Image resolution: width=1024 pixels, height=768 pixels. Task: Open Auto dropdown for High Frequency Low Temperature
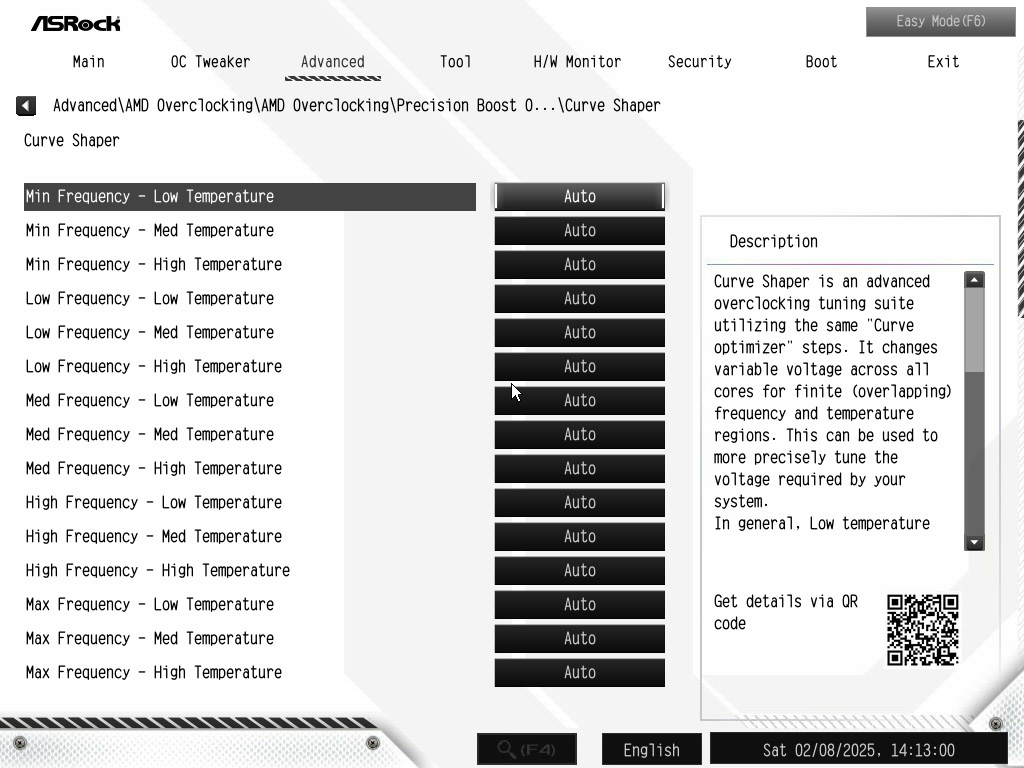580,502
